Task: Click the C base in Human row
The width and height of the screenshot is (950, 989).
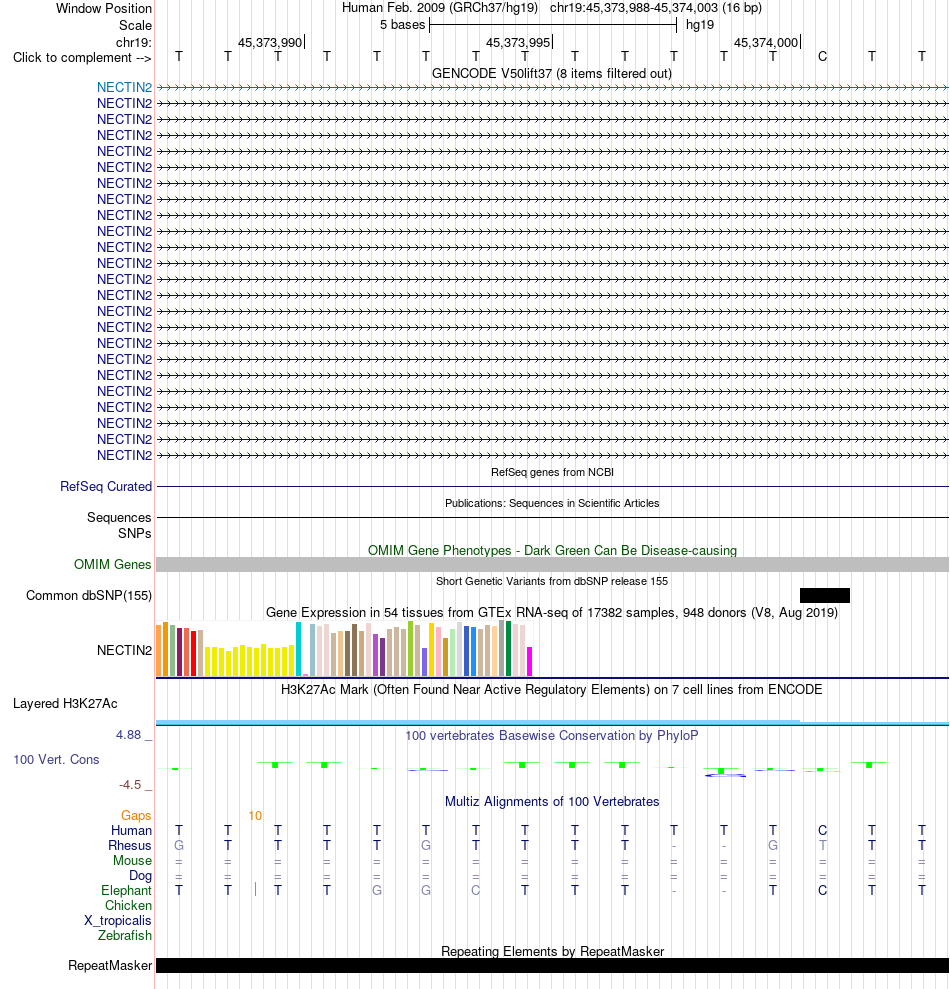Action: click(x=822, y=831)
